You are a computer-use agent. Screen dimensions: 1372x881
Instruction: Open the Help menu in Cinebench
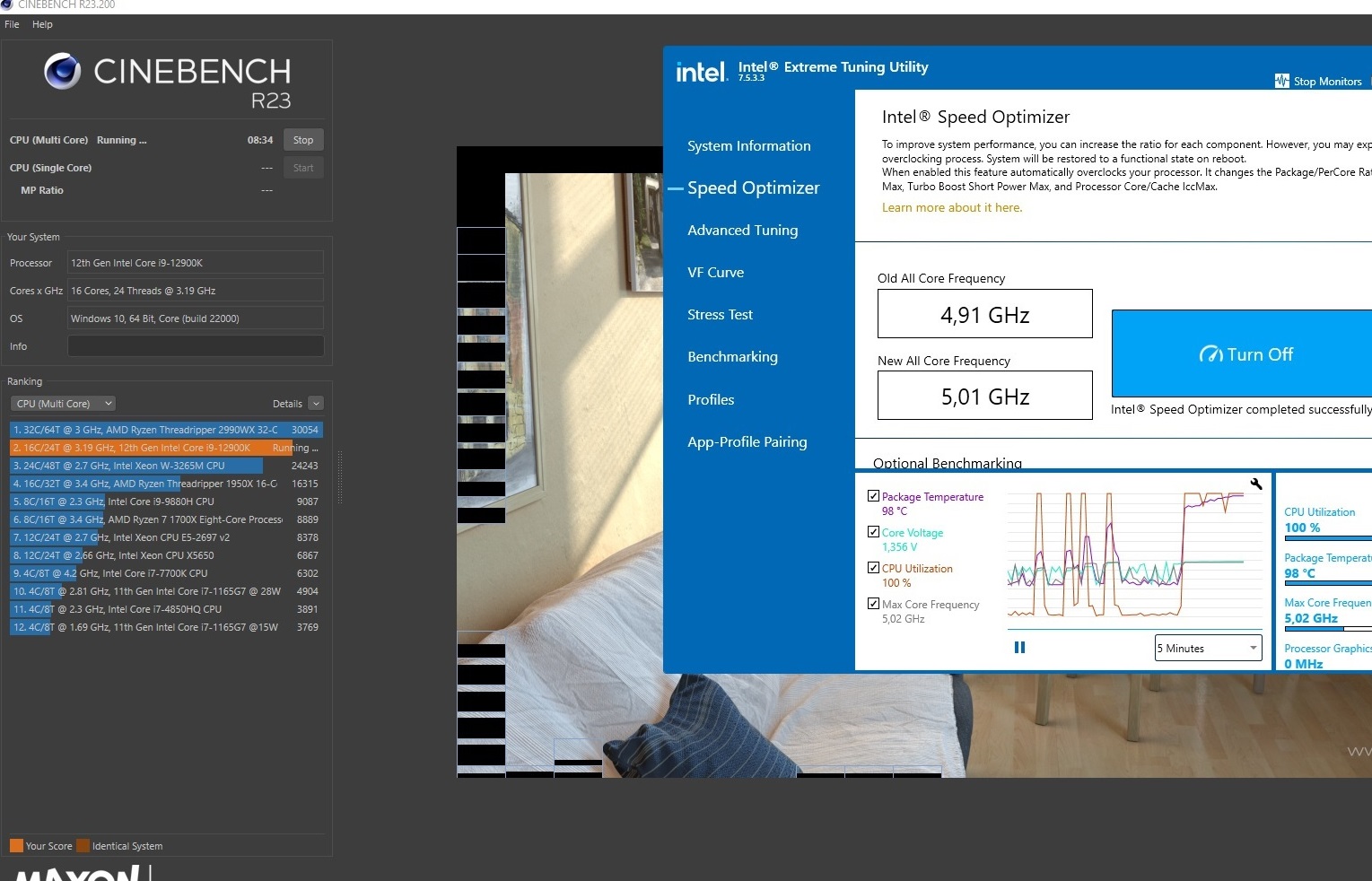coord(42,24)
